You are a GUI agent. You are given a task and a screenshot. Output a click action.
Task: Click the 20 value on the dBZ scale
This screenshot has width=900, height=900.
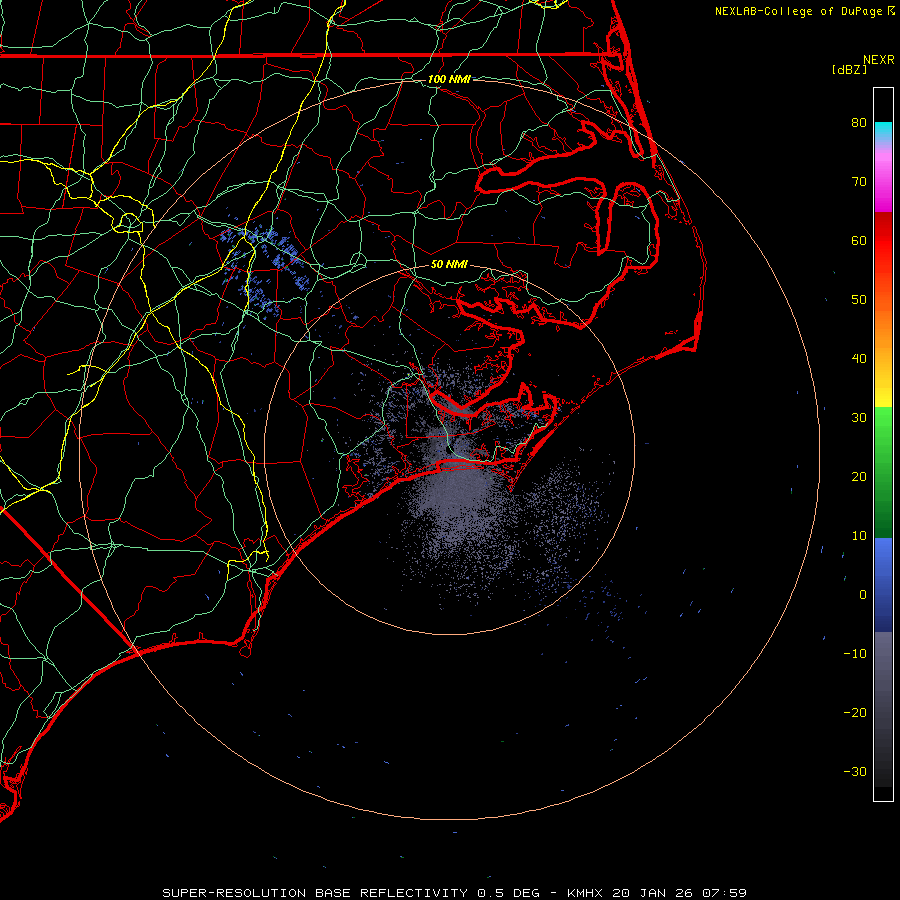pos(859,476)
